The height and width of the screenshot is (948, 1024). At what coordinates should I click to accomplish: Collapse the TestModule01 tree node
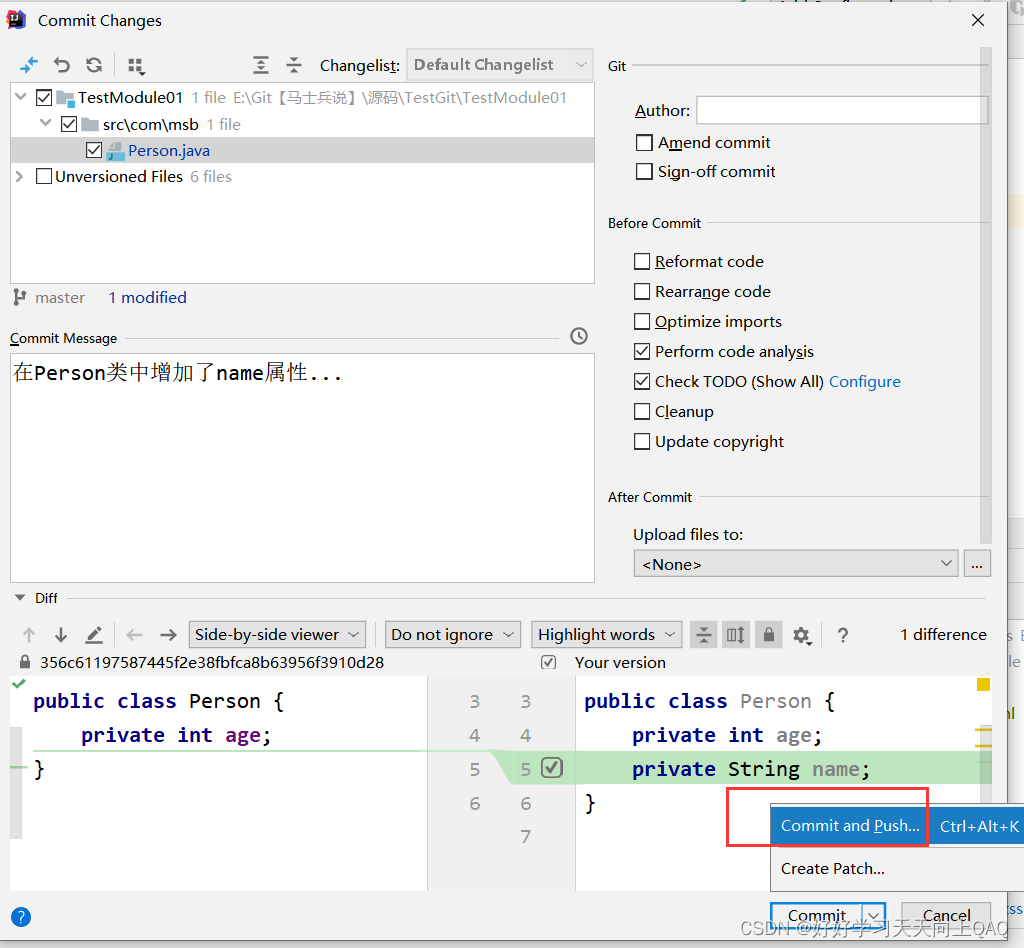tap(20, 97)
